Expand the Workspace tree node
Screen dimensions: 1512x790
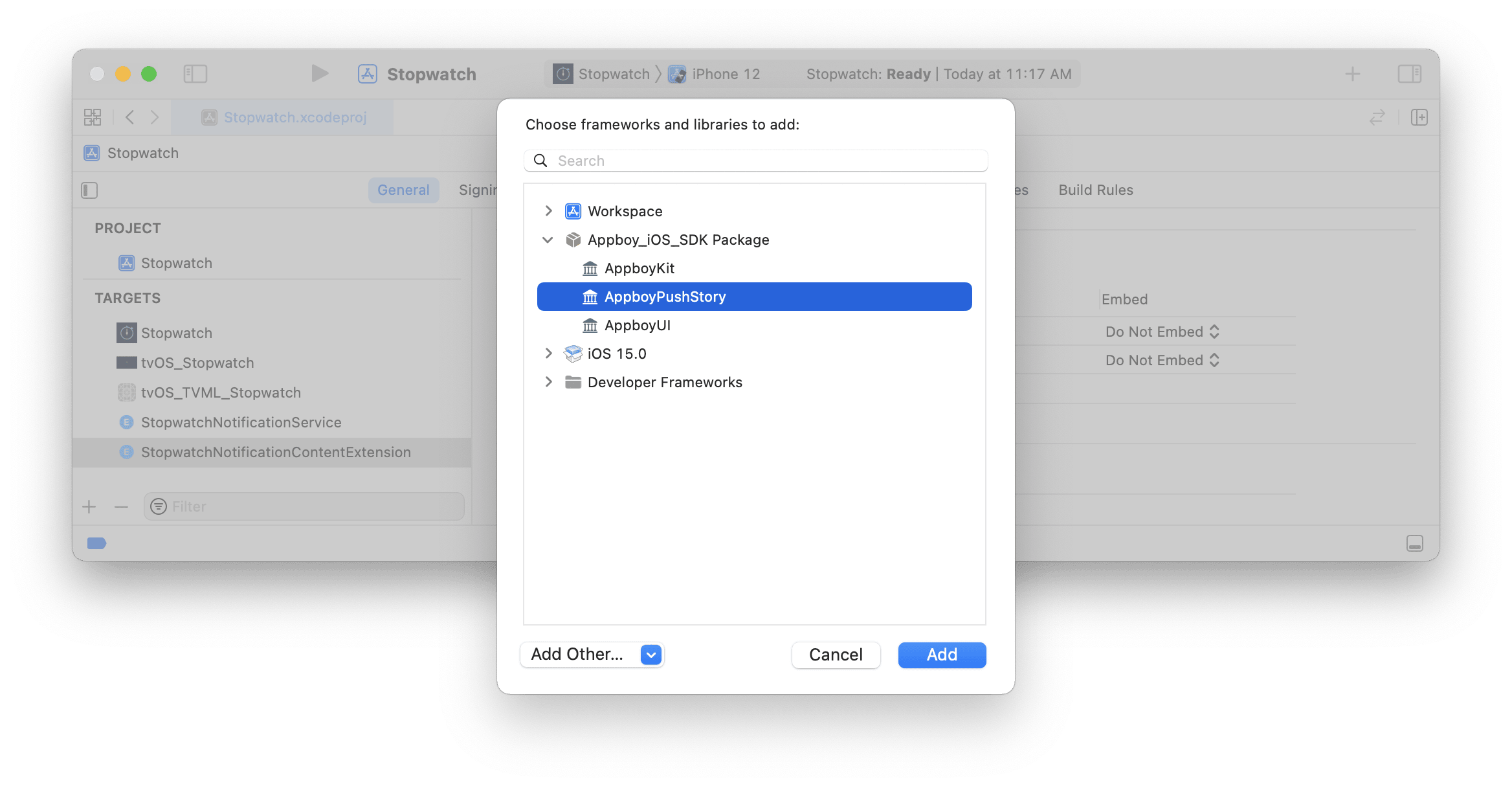(x=548, y=211)
